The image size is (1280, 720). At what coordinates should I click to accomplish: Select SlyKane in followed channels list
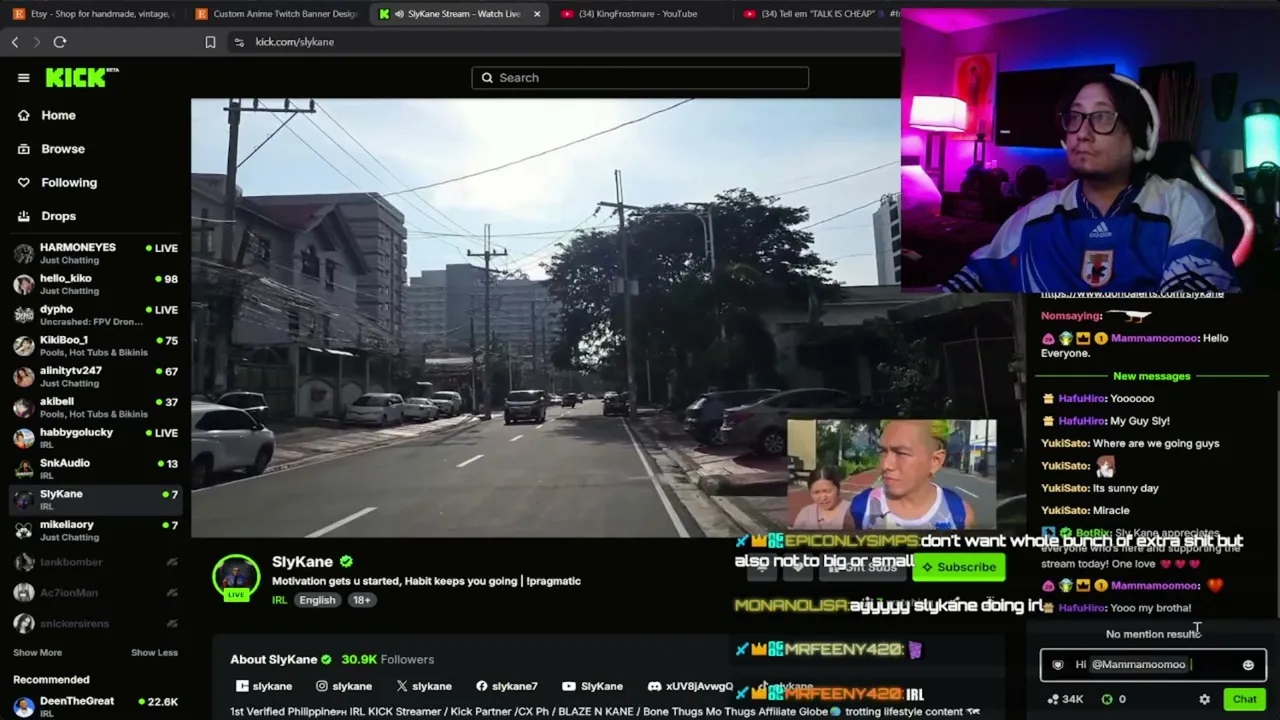96,500
